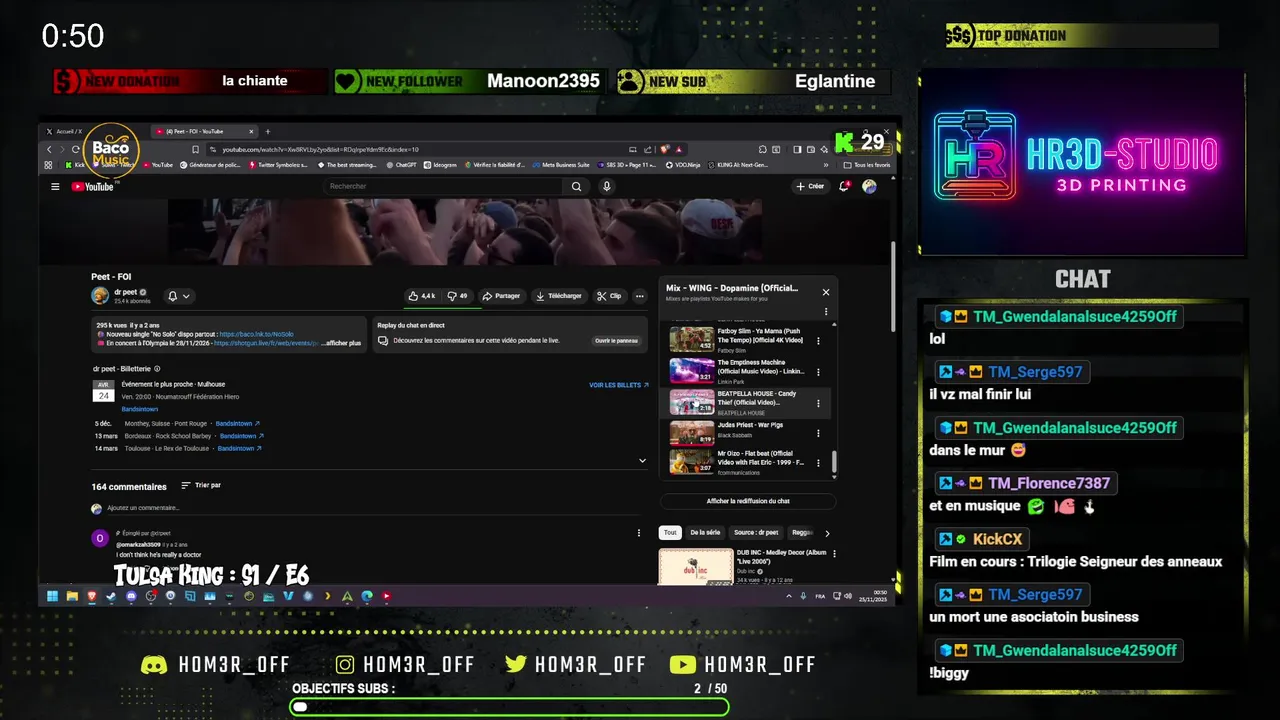Image resolution: width=1280 pixels, height=720 pixels.
Task: Open the YouTube hamburger guide menu
Action: 55,186
